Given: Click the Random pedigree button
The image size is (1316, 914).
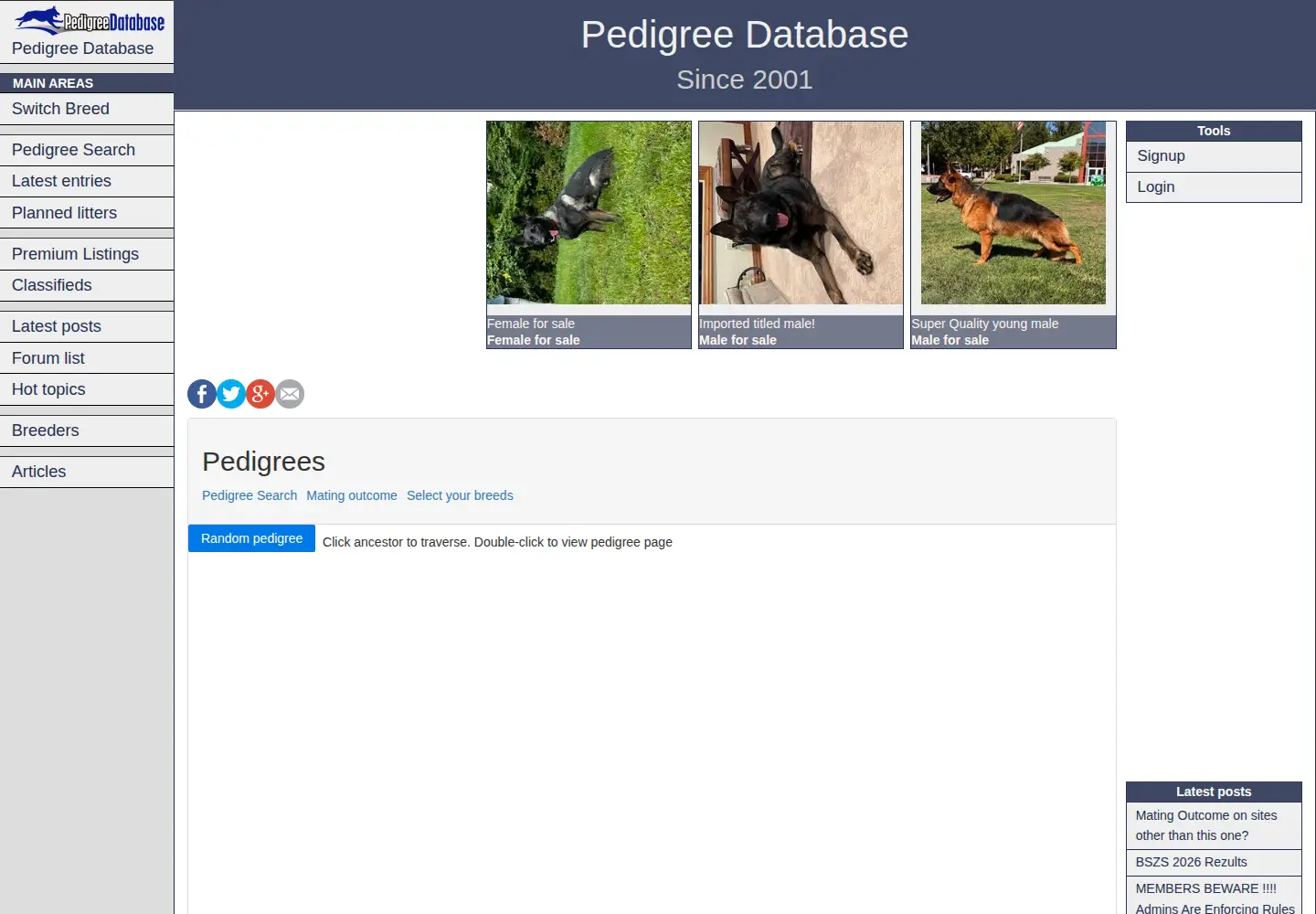Looking at the screenshot, I should pos(251,538).
